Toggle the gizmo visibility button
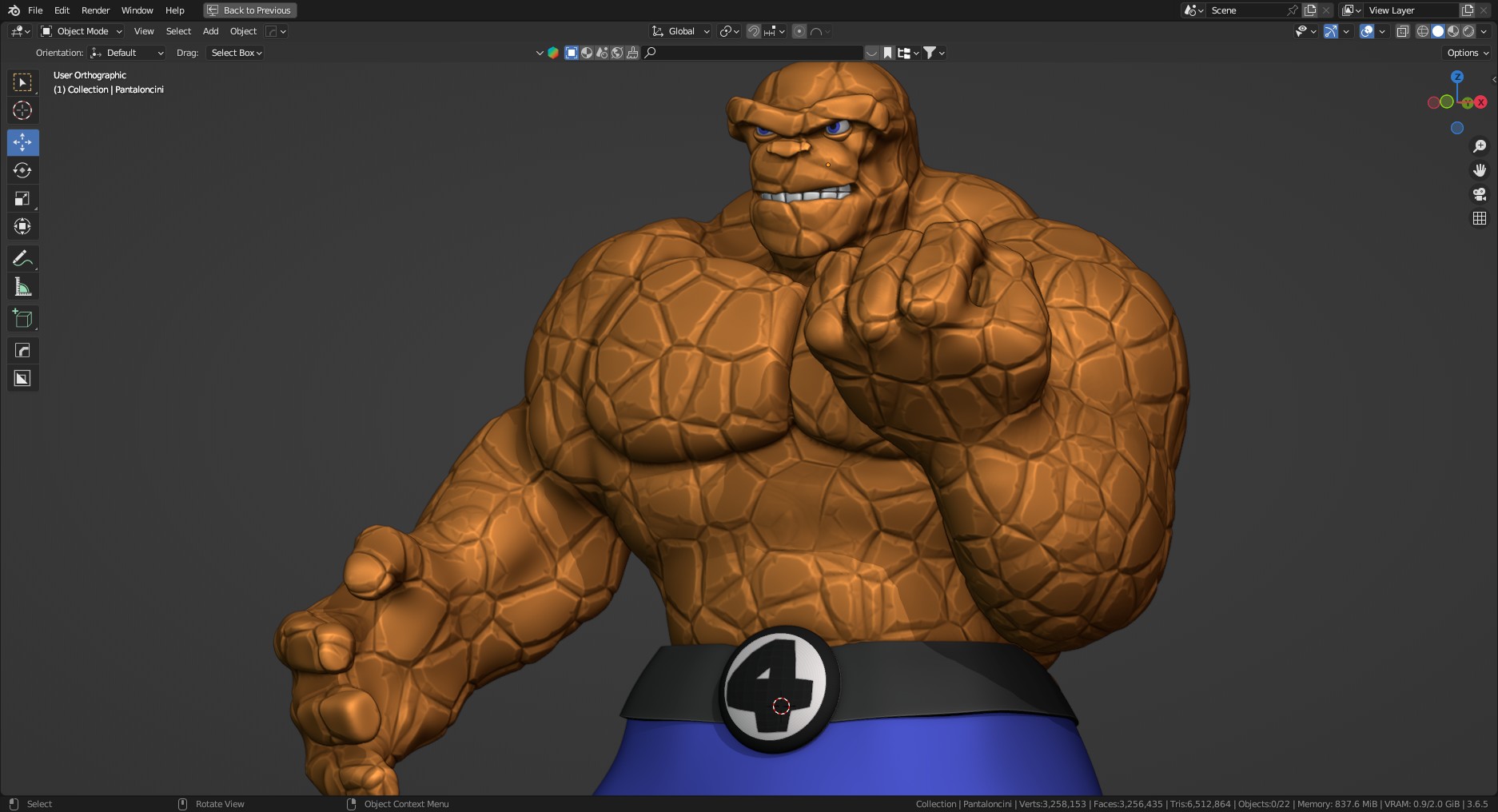The height and width of the screenshot is (812, 1498). [x=1330, y=31]
